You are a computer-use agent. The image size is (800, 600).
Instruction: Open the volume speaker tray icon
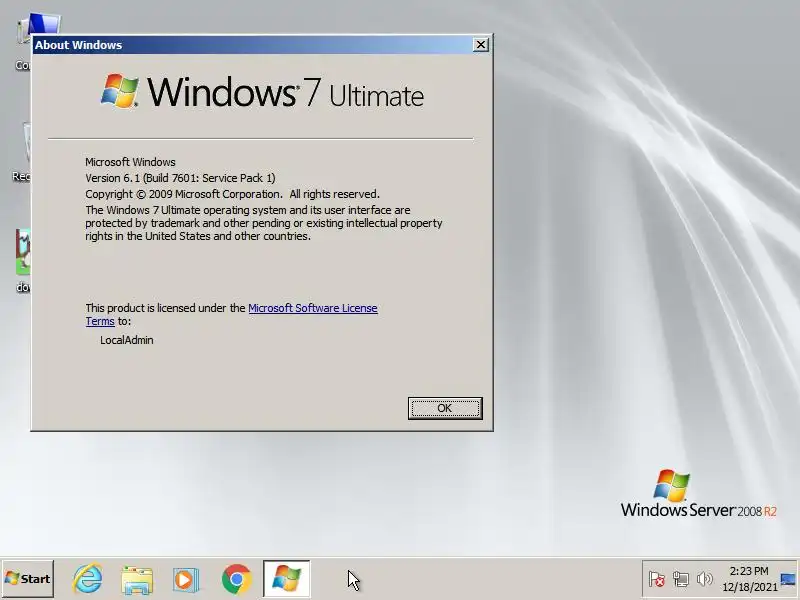point(705,579)
